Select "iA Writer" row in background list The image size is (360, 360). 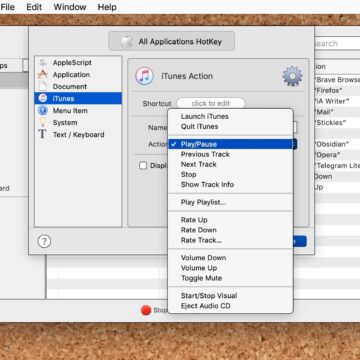click(x=337, y=101)
